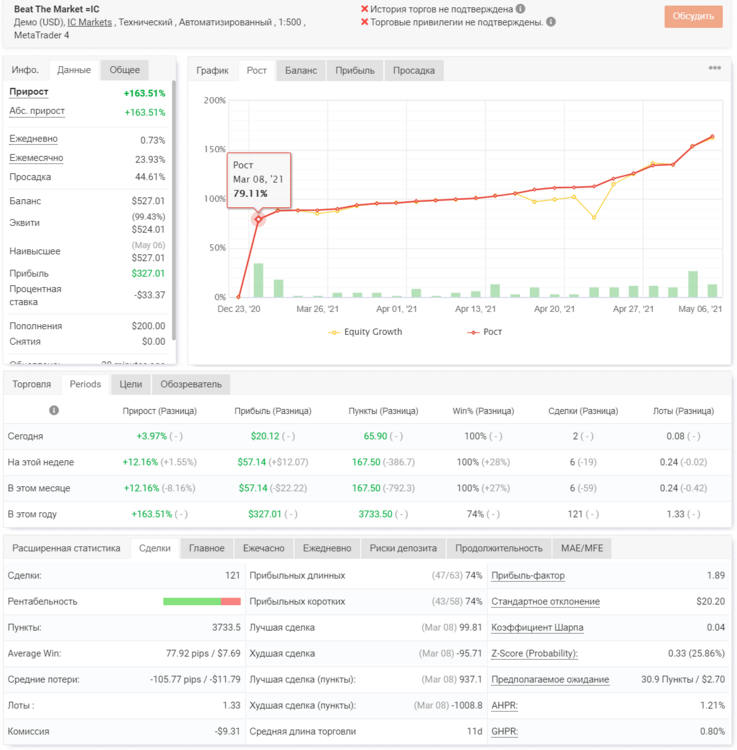Click the Mar 08 highlighted chart point
Screen dimensions: 737x750
pyautogui.click(x=258, y=219)
